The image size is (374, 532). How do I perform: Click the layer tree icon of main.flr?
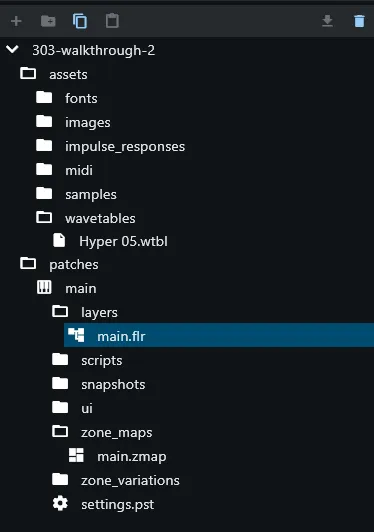coord(76,335)
